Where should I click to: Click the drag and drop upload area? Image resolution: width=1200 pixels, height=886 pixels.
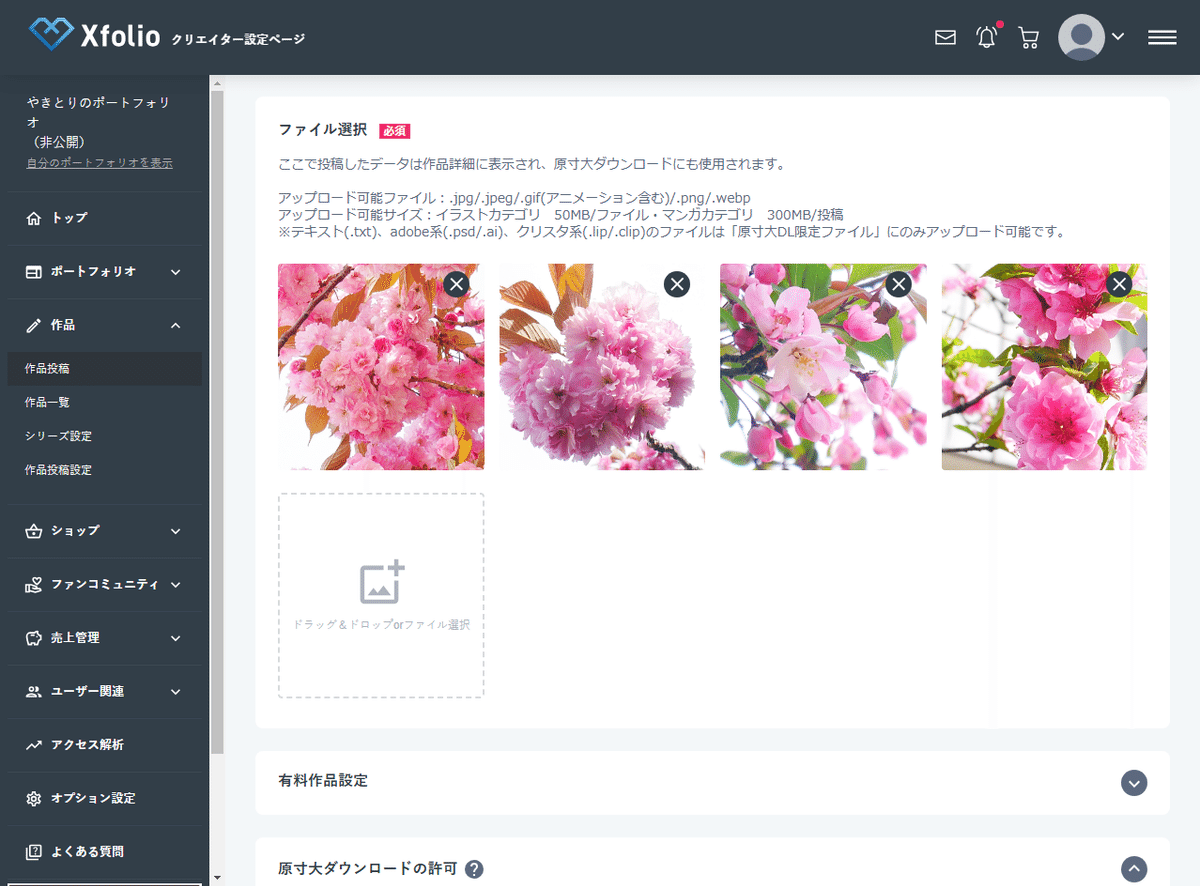pyautogui.click(x=381, y=596)
